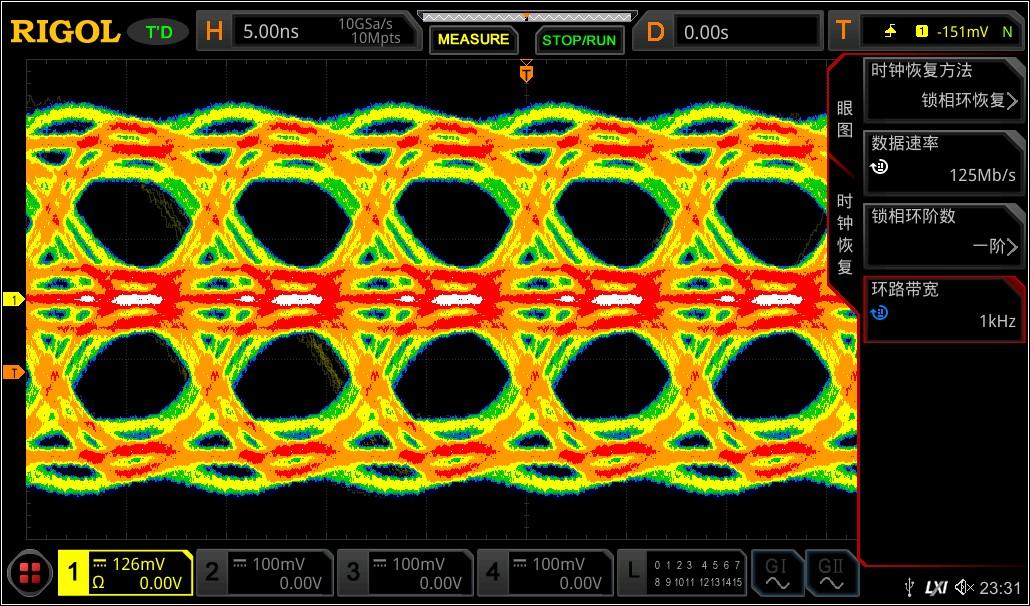Toggle the muted speaker sound icon
Image resolution: width=1030 pixels, height=606 pixels.
coord(964,587)
